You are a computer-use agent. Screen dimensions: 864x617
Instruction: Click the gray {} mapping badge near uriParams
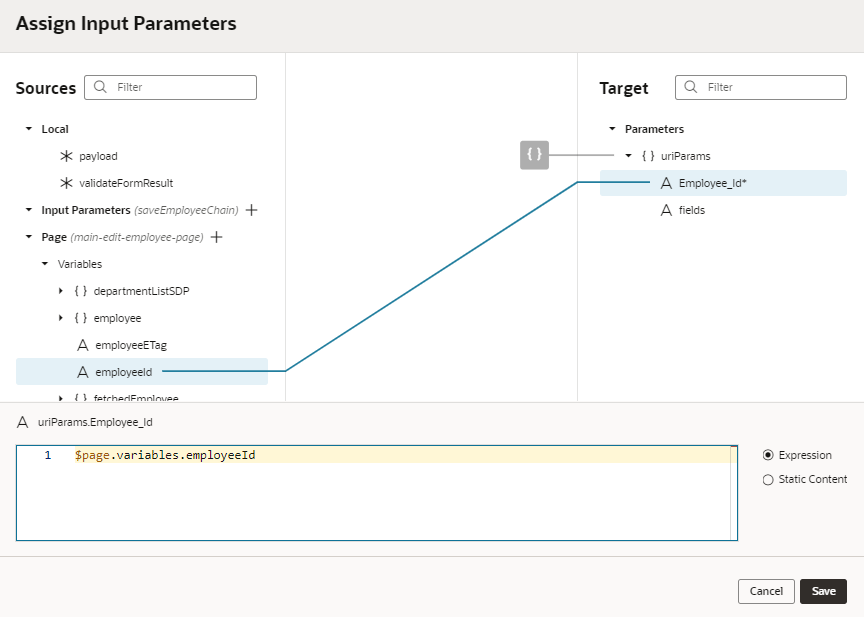click(x=534, y=155)
